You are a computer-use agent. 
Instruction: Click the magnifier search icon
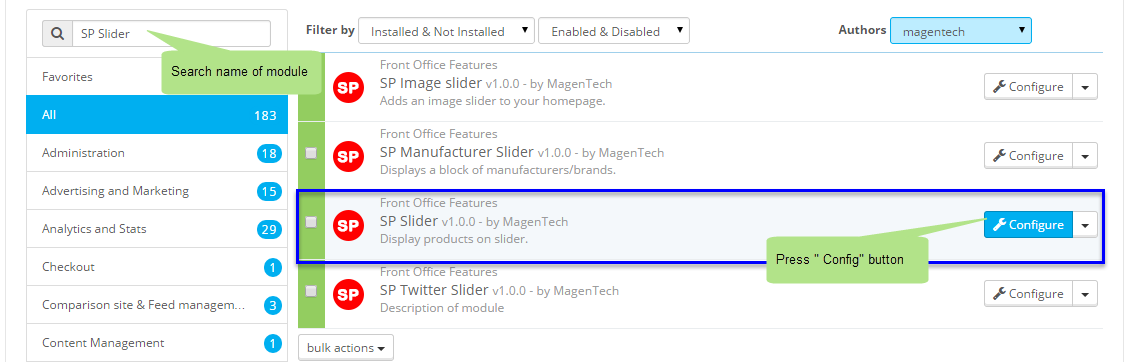[58, 33]
